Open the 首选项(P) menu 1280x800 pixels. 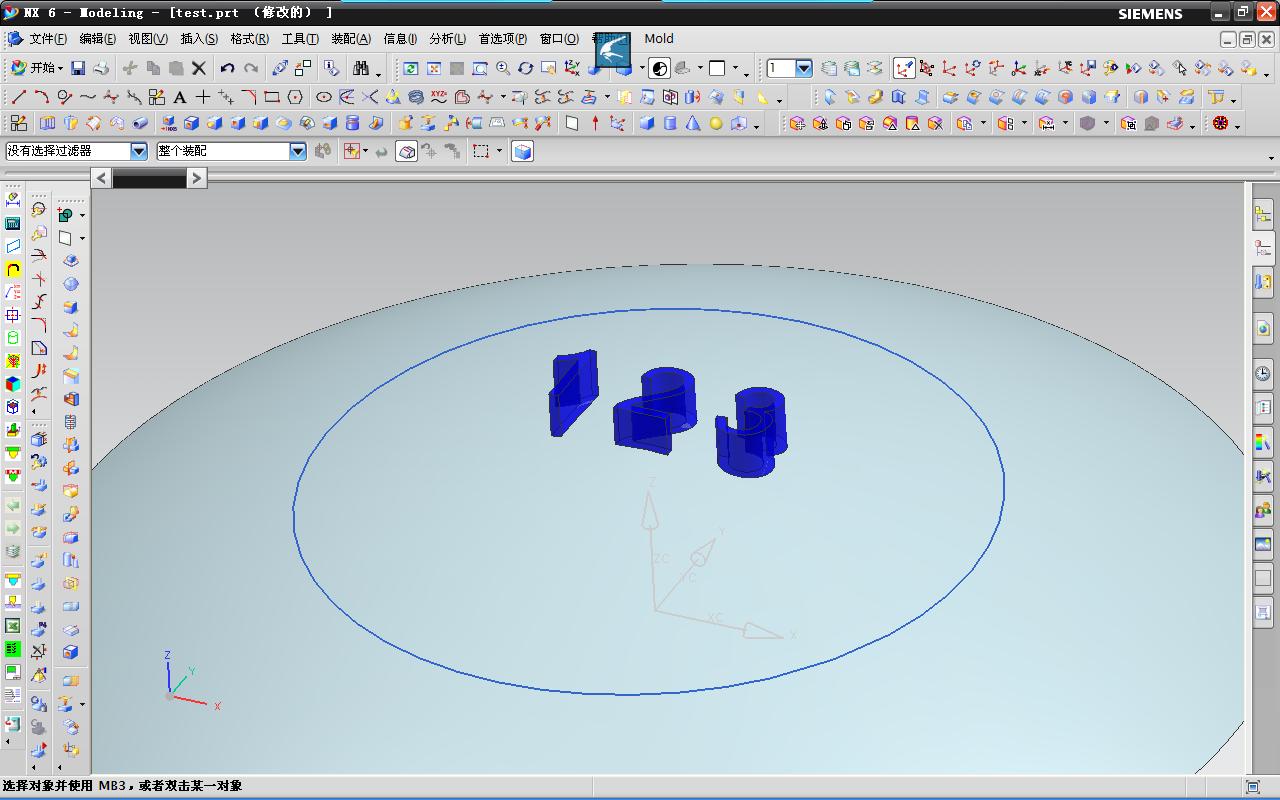click(503, 39)
